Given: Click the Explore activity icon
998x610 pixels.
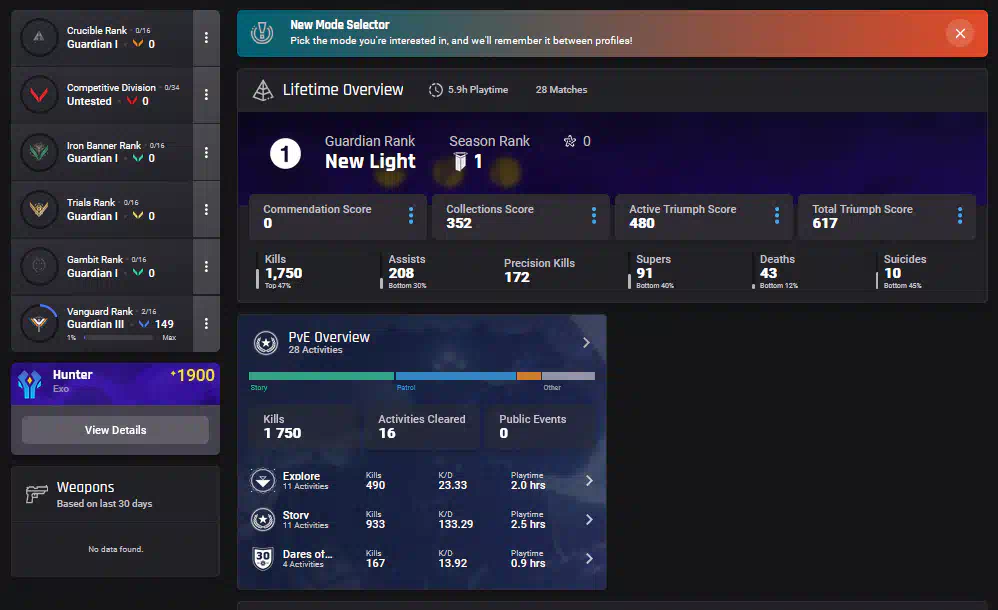Looking at the screenshot, I should click(x=263, y=481).
